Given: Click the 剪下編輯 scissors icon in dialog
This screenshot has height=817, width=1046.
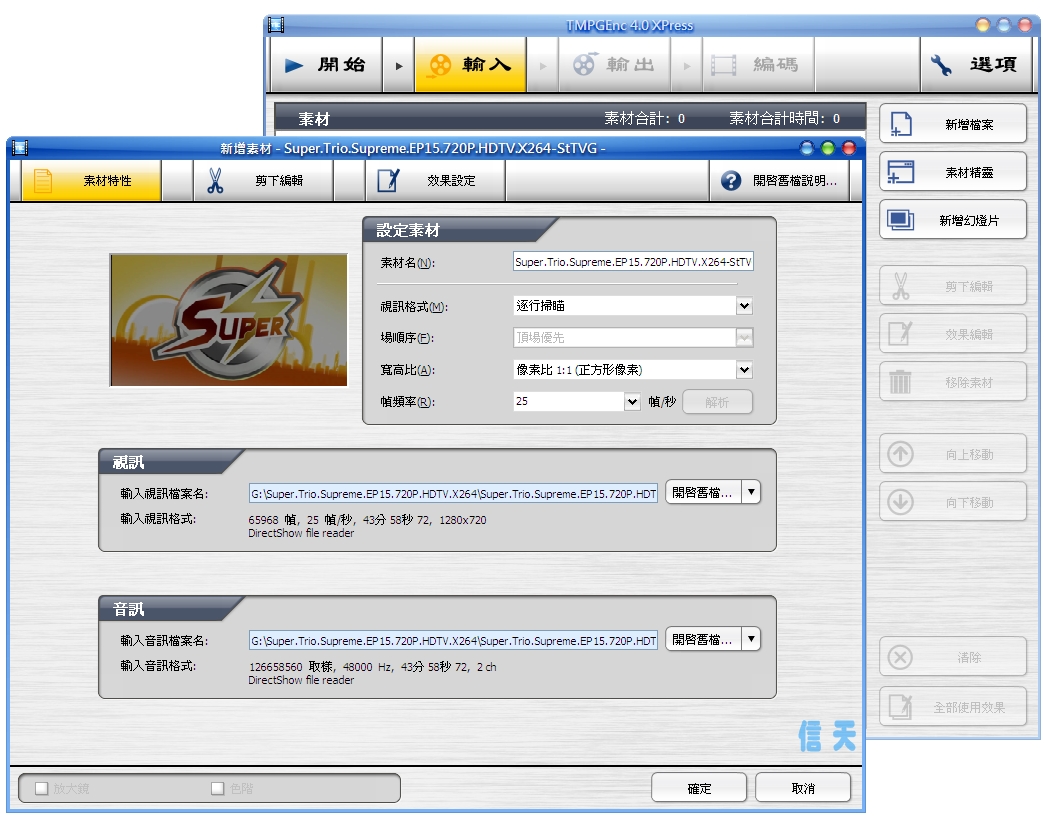Looking at the screenshot, I should pyautogui.click(x=215, y=181).
